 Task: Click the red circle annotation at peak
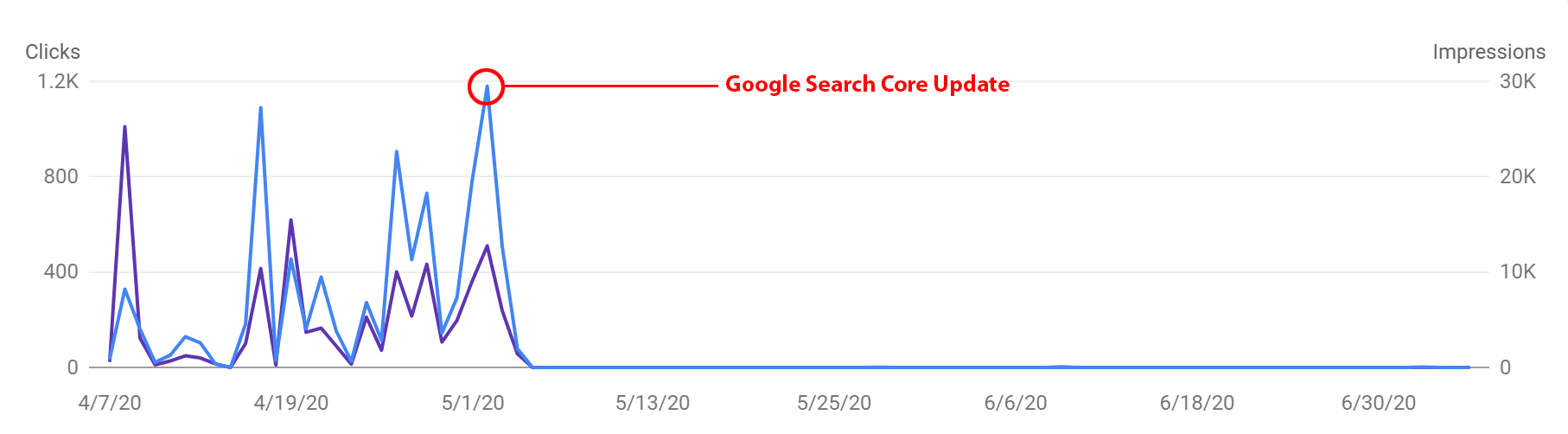click(x=486, y=86)
